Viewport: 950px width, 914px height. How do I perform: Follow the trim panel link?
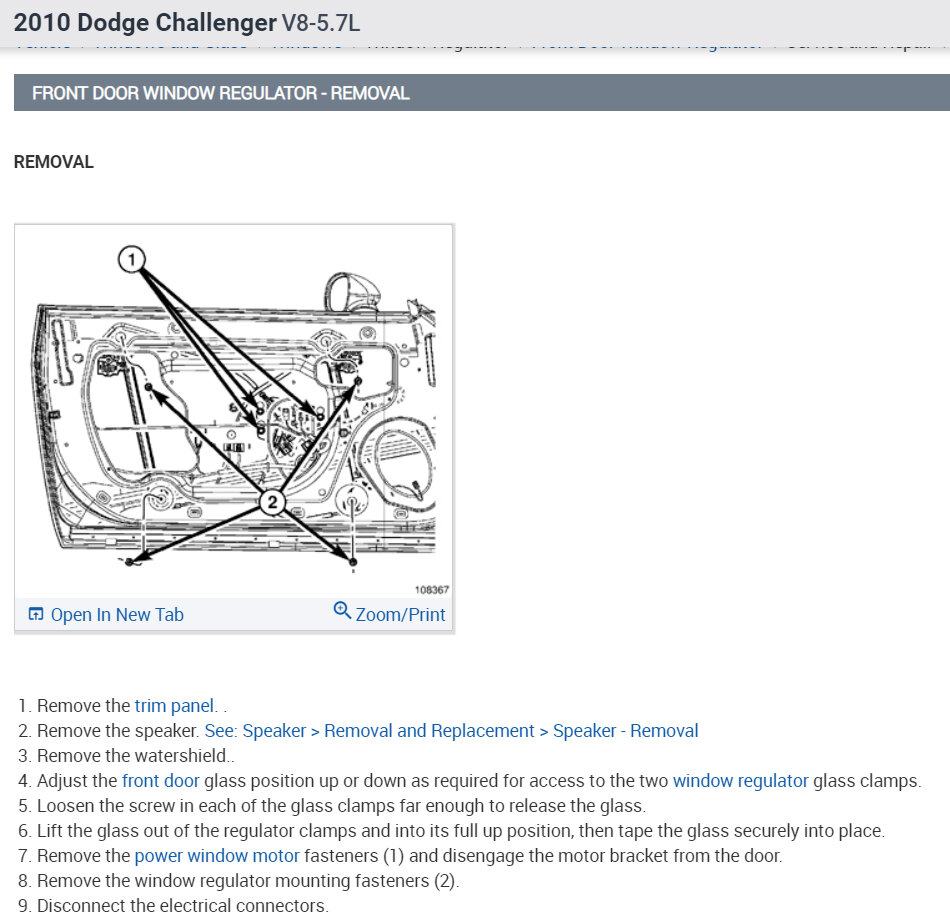[x=174, y=706]
